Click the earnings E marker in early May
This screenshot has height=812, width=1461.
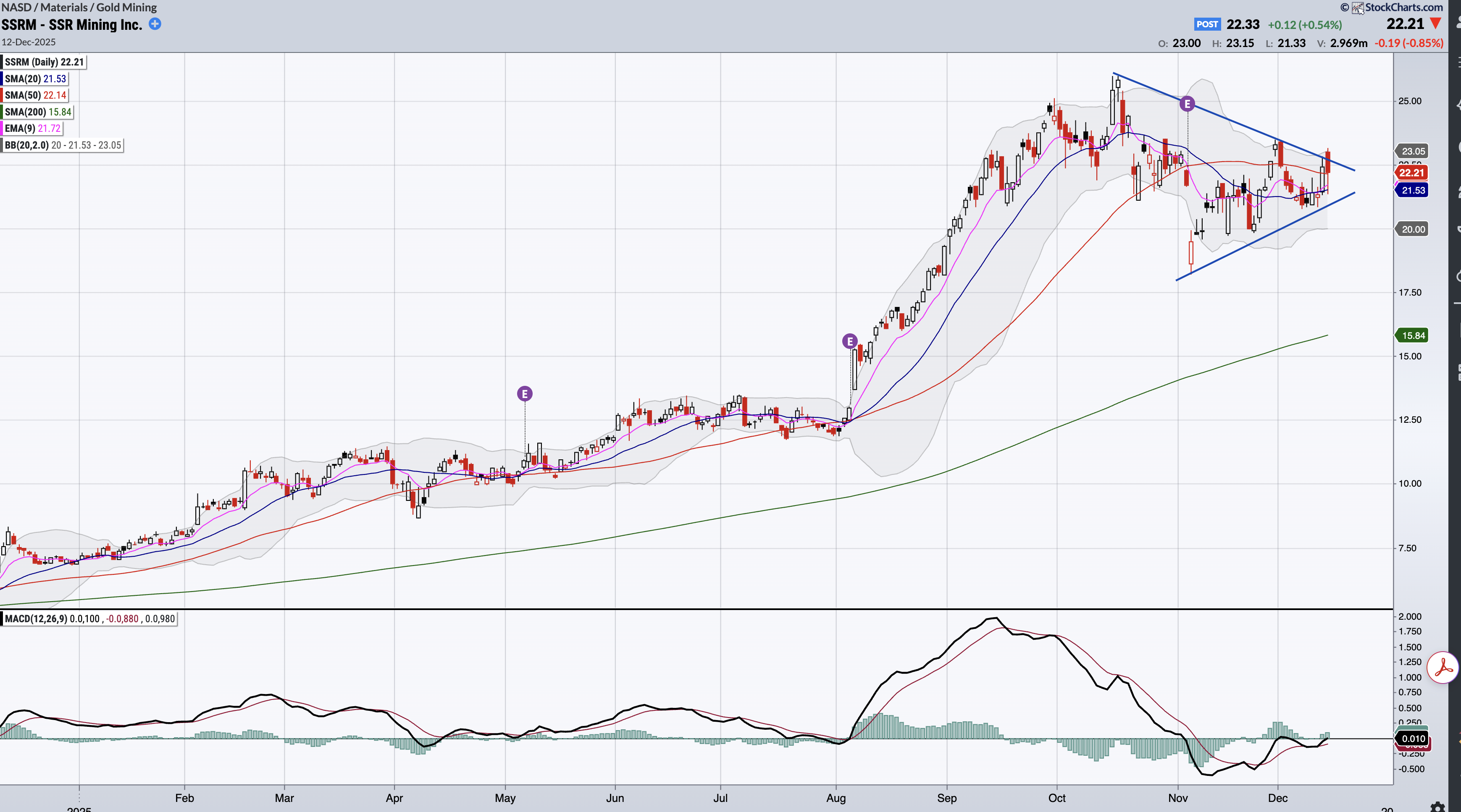point(525,393)
